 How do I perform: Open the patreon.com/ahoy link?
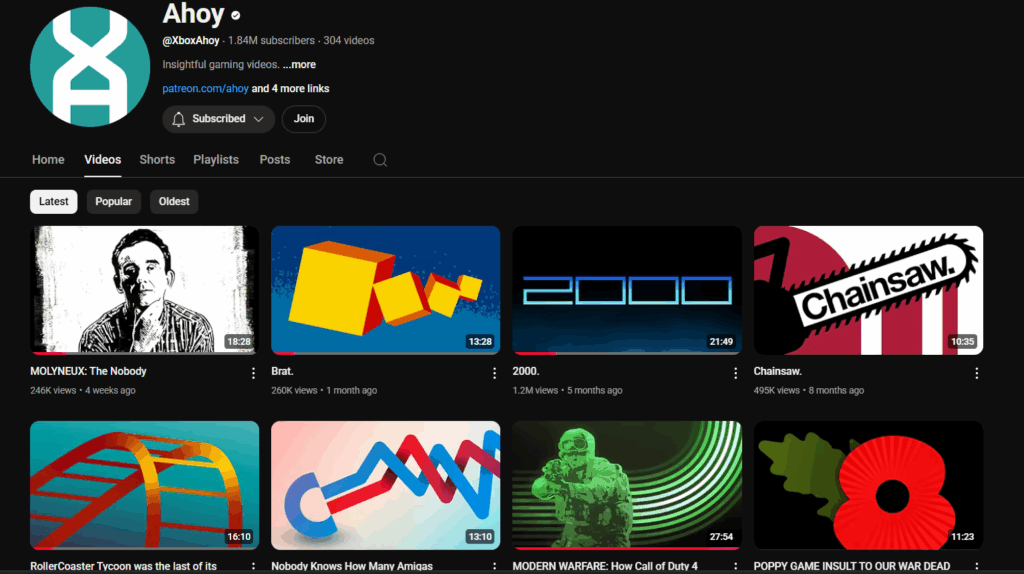pos(205,89)
